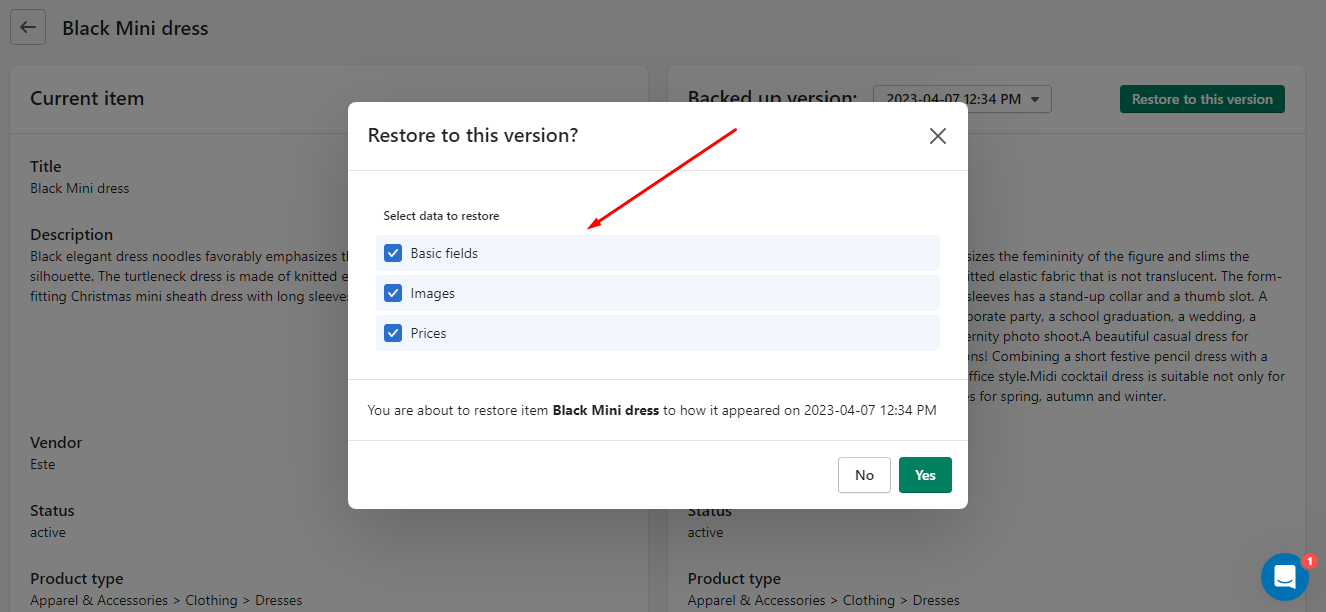Open Apparel & Accessories link in backed up panel
Image resolution: width=1326 pixels, height=612 pixels.
[757, 600]
